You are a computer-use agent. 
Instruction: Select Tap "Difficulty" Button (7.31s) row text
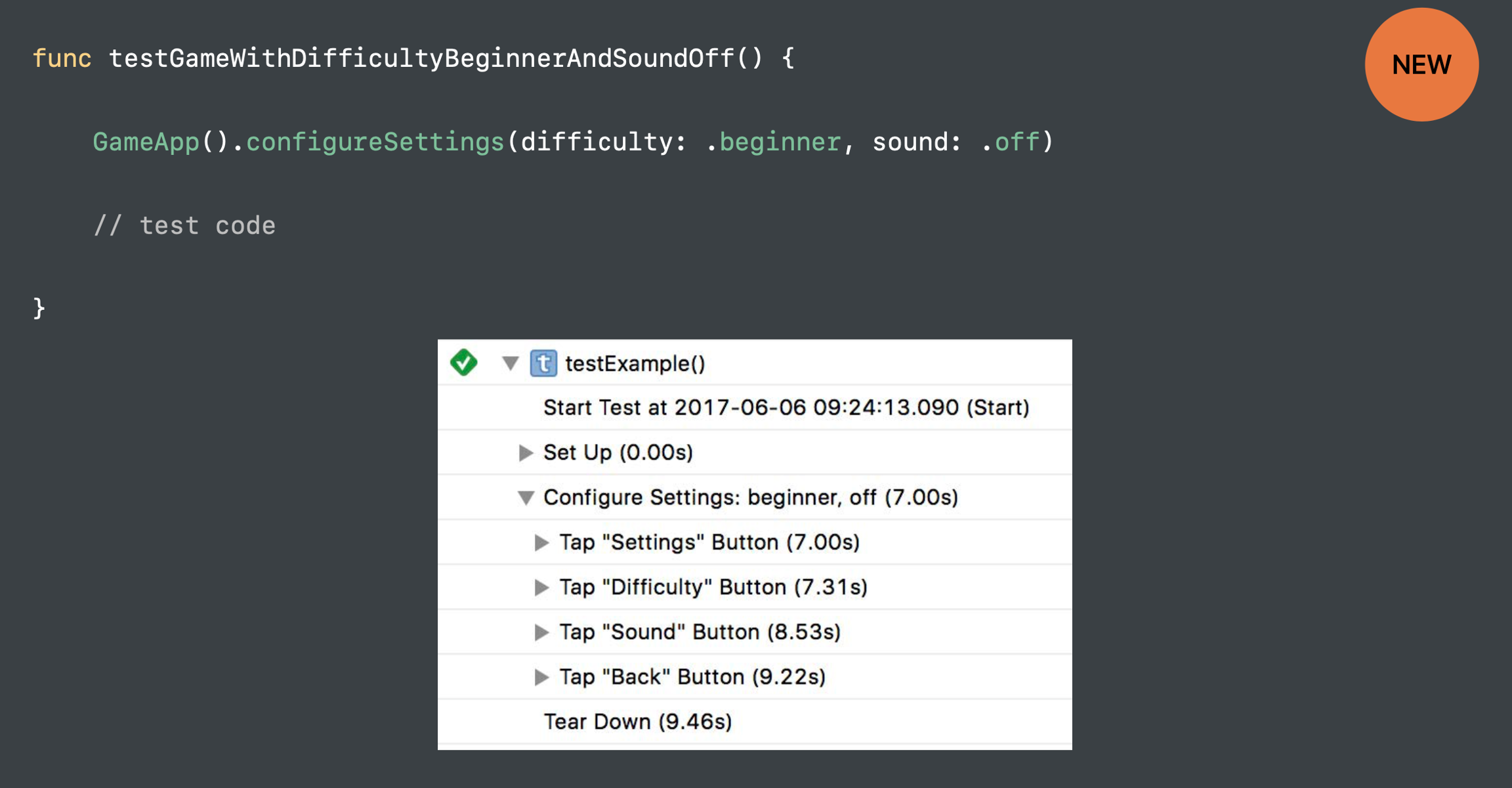tap(713, 587)
